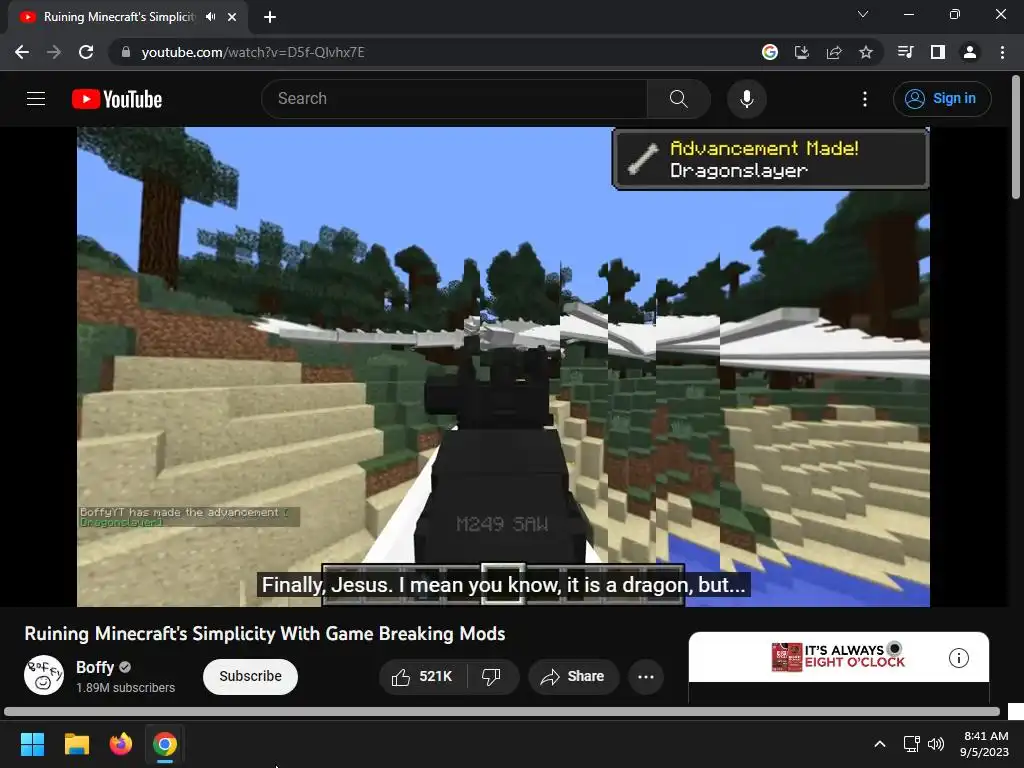Open the Eight O'Clock ad banner
This screenshot has width=1024, height=768.
pyautogui.click(x=839, y=657)
